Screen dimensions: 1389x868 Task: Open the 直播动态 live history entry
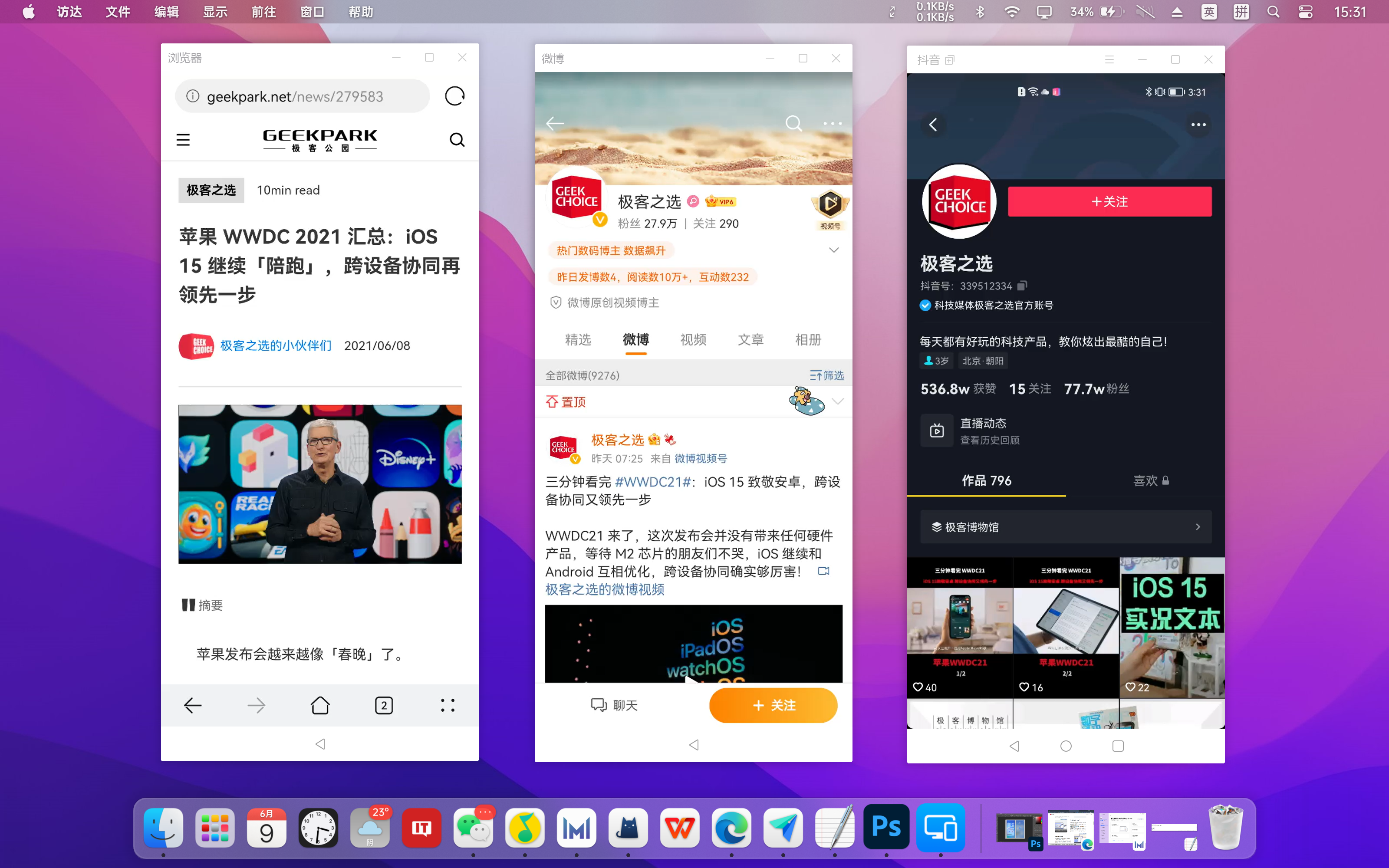coord(971,431)
